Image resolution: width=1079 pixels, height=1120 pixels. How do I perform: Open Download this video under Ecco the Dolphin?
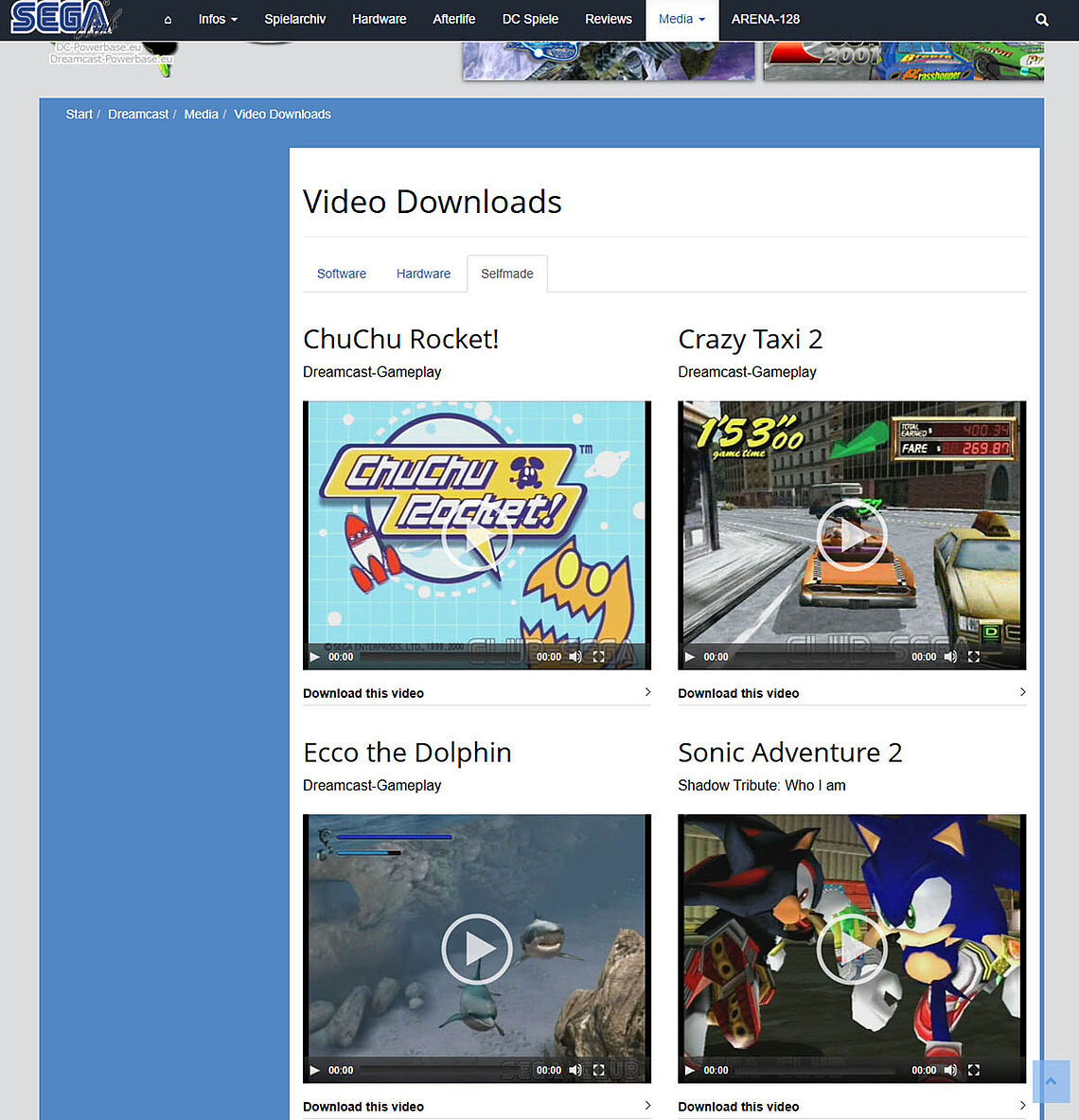pyautogui.click(x=476, y=1107)
